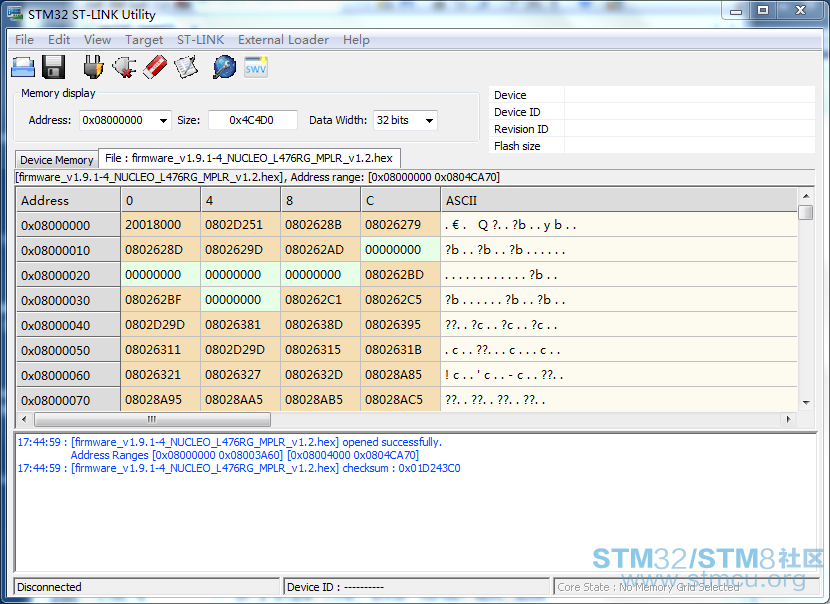This screenshot has height=604, width=830.
Task: Click the Open file toolbar icon
Action: (23, 67)
